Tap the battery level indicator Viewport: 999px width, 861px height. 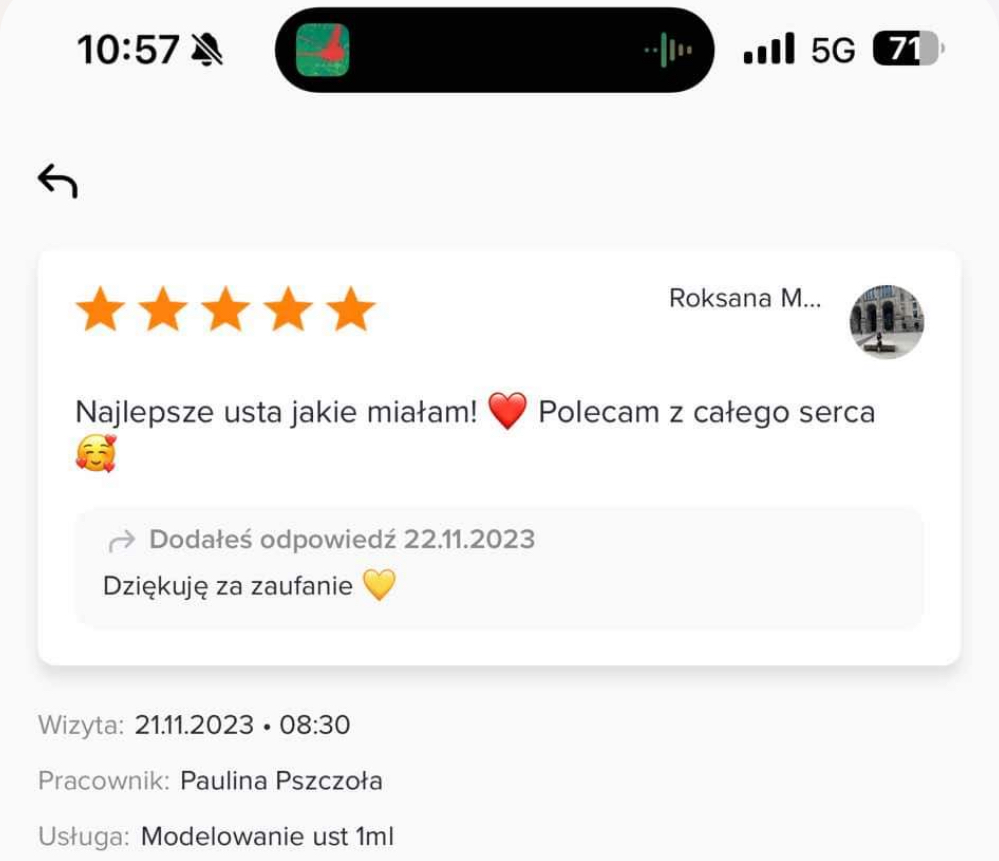pyautogui.click(x=909, y=48)
